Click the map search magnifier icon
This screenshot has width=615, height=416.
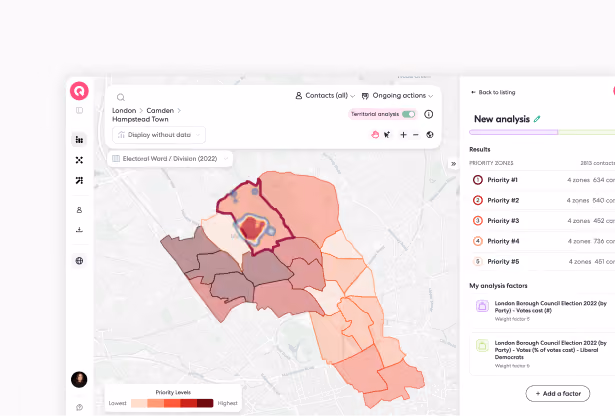tap(121, 97)
